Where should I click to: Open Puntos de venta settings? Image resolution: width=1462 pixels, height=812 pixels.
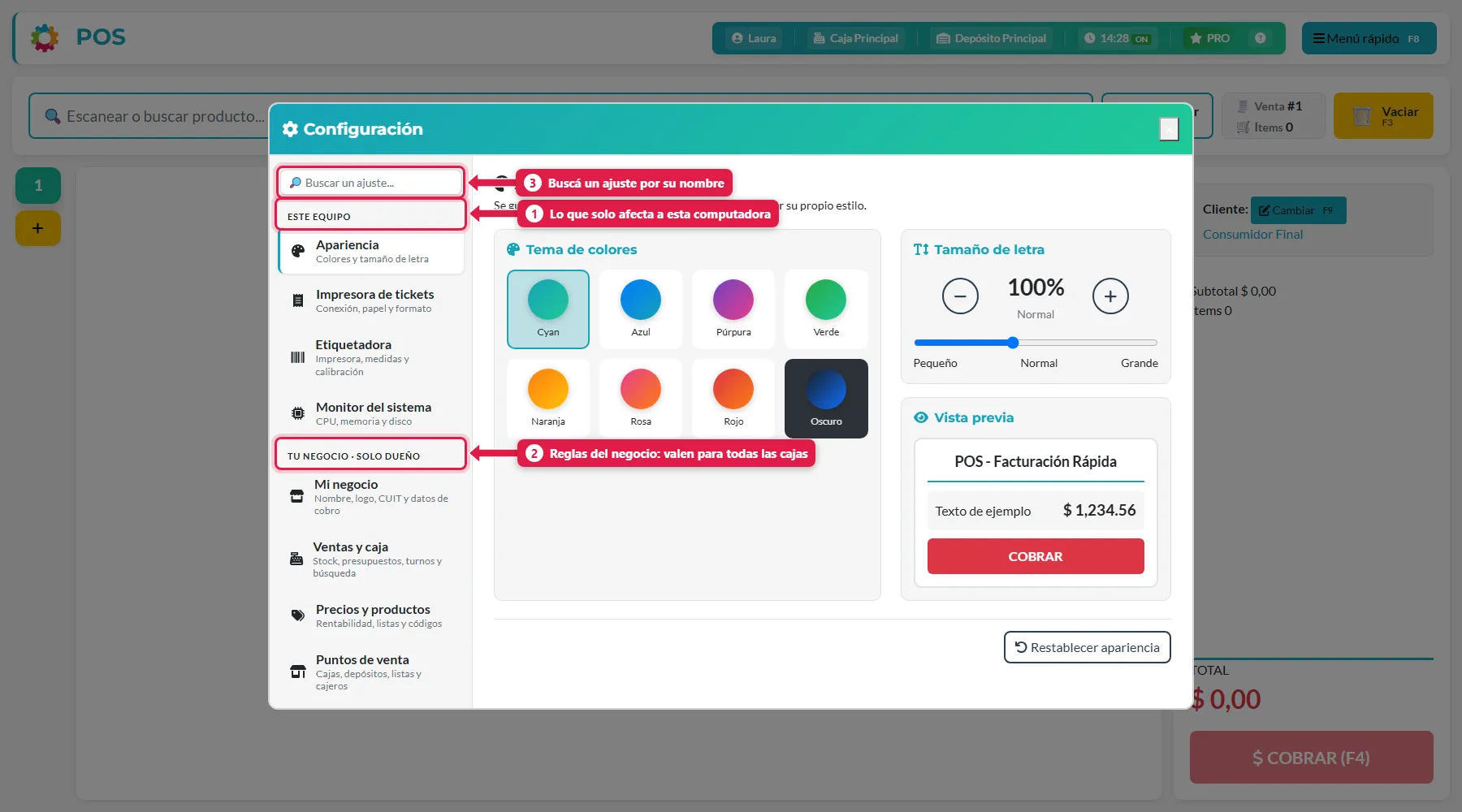tap(371, 672)
